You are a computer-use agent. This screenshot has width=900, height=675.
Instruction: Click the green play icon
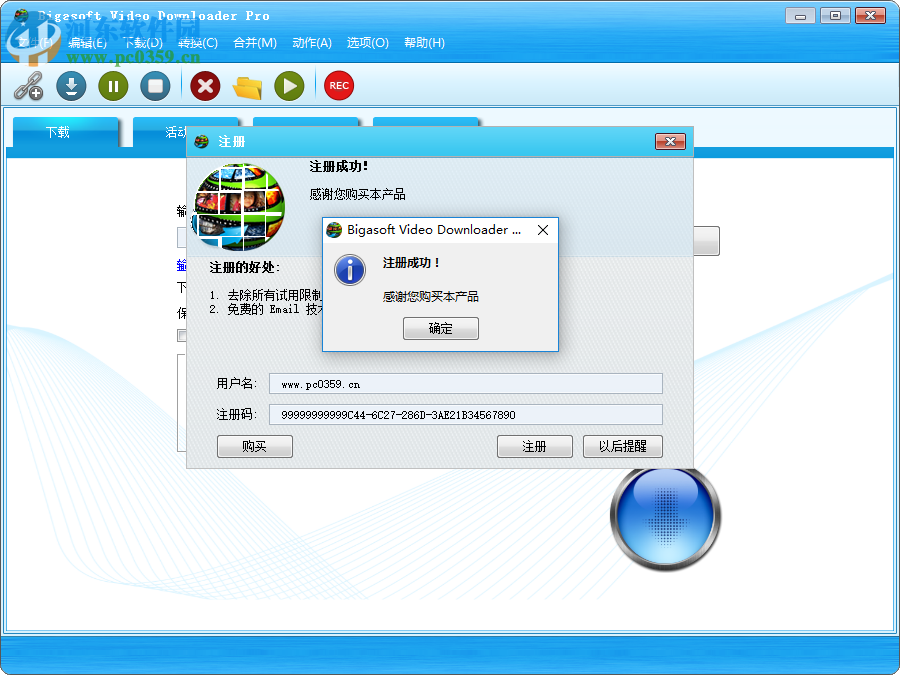(x=288, y=86)
